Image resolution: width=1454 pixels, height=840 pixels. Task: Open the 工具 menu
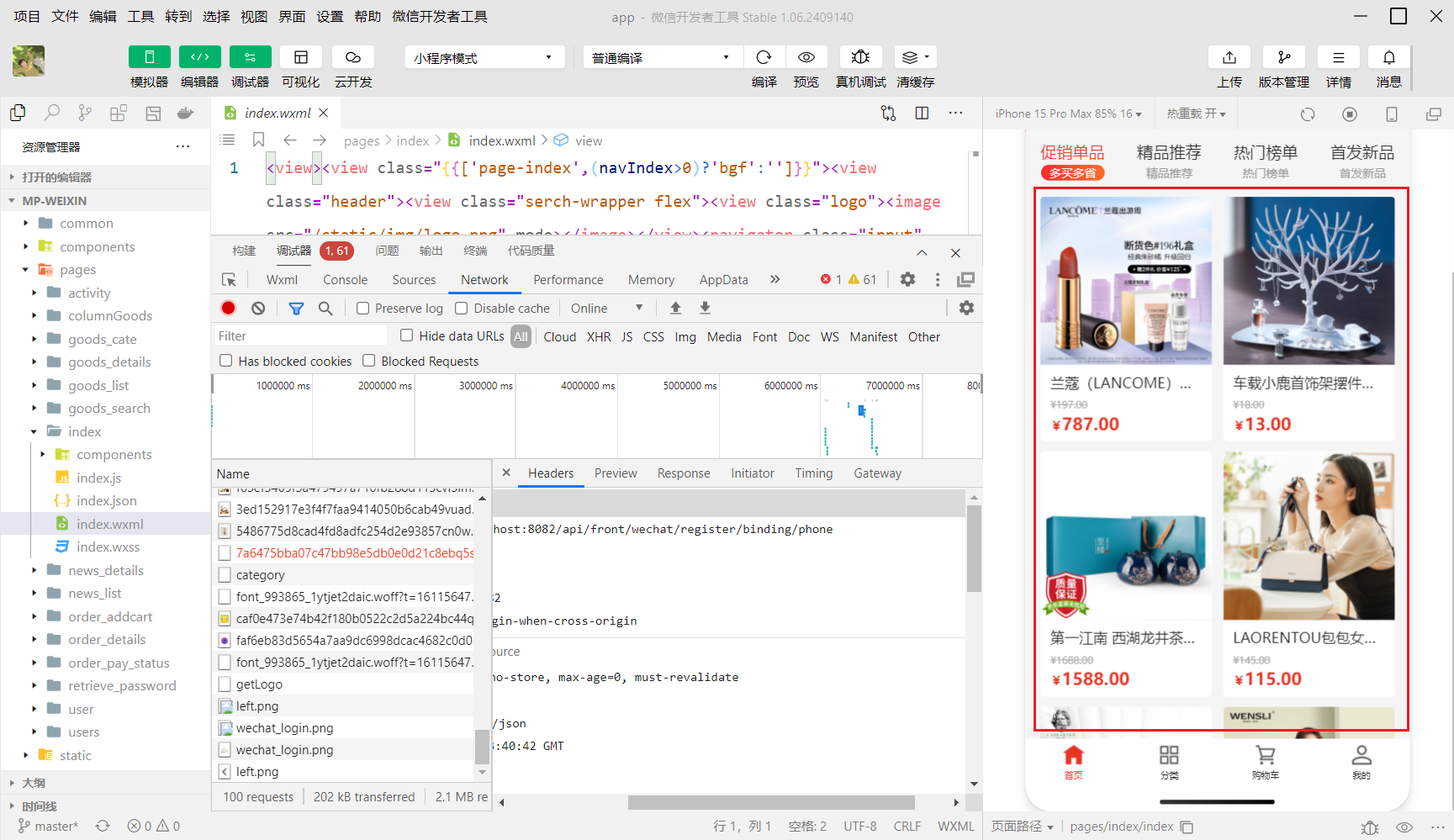tap(140, 16)
